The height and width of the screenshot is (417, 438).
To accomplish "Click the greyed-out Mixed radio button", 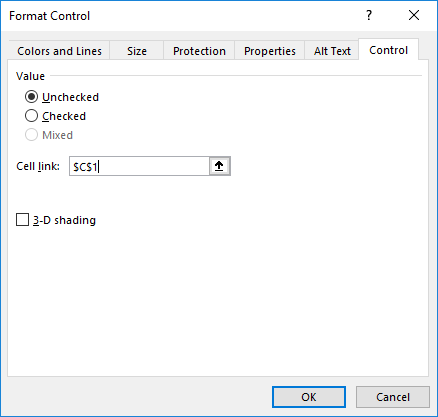I will [x=31, y=135].
